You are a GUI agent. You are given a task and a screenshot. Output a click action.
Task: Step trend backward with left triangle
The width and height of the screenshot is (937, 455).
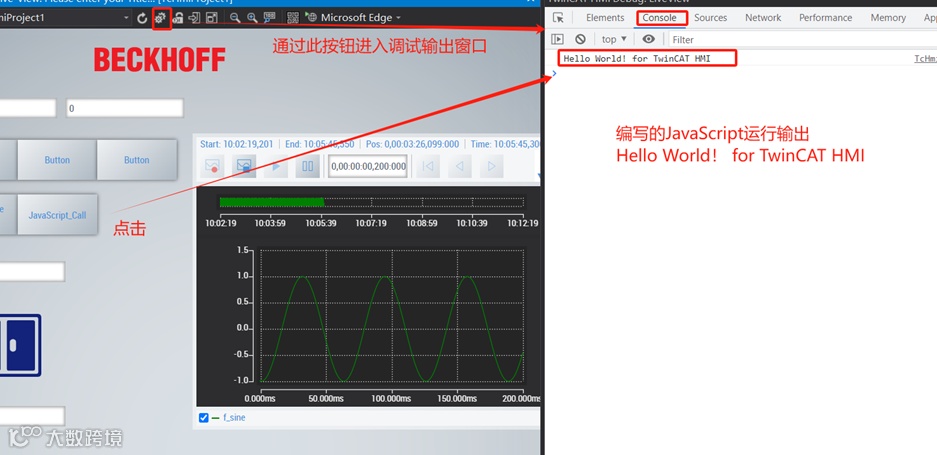(460, 166)
